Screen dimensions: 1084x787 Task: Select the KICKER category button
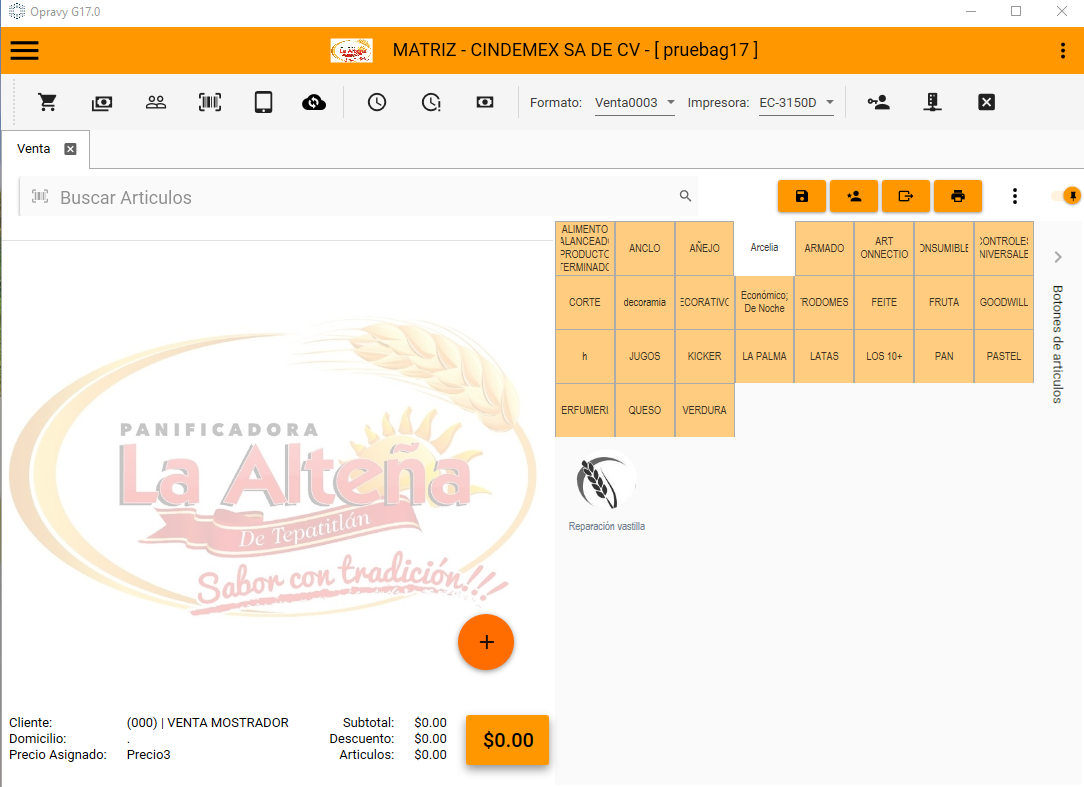(704, 356)
